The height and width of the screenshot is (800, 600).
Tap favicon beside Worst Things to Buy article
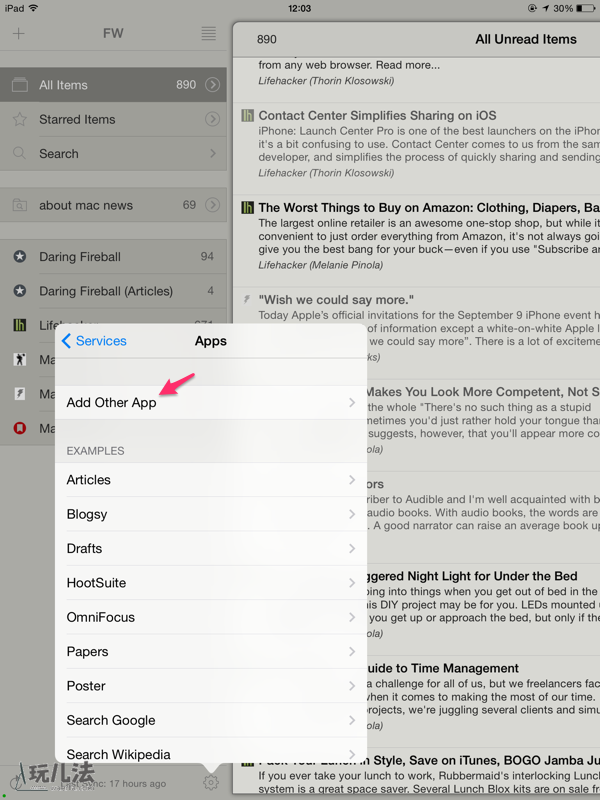click(247, 208)
